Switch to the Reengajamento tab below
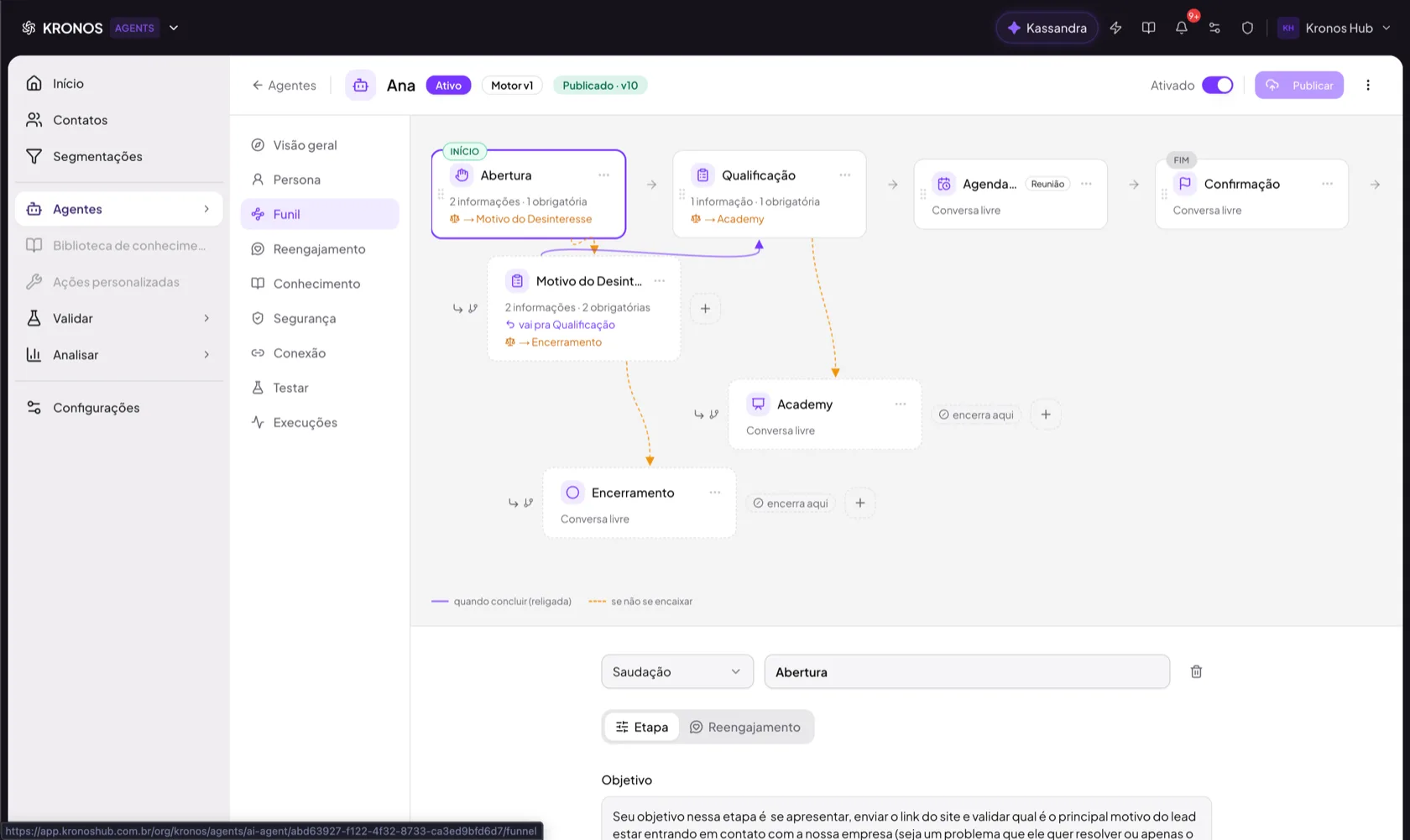This screenshot has width=1410, height=840. click(745, 727)
